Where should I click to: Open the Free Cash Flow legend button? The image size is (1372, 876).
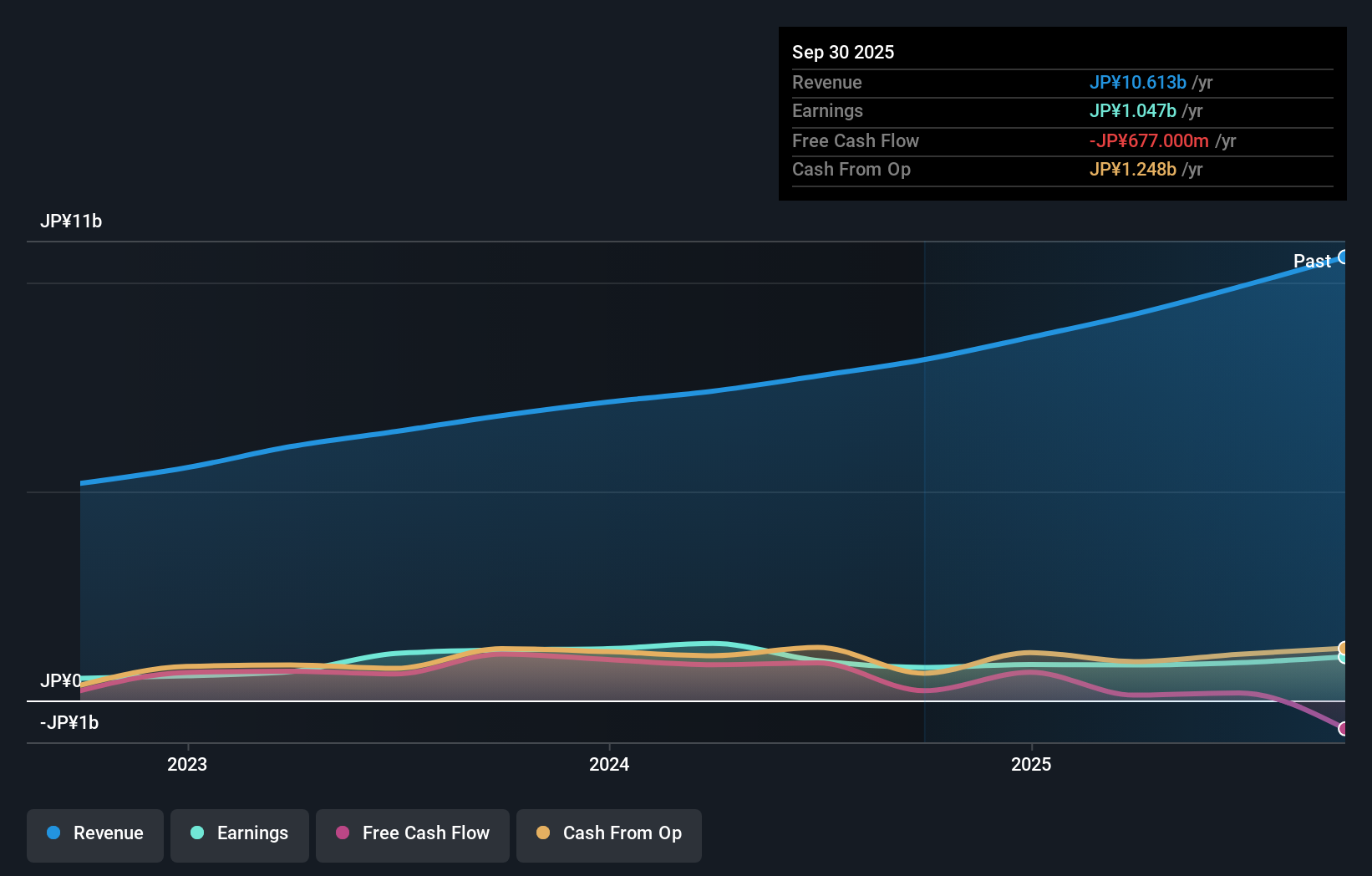(412, 835)
